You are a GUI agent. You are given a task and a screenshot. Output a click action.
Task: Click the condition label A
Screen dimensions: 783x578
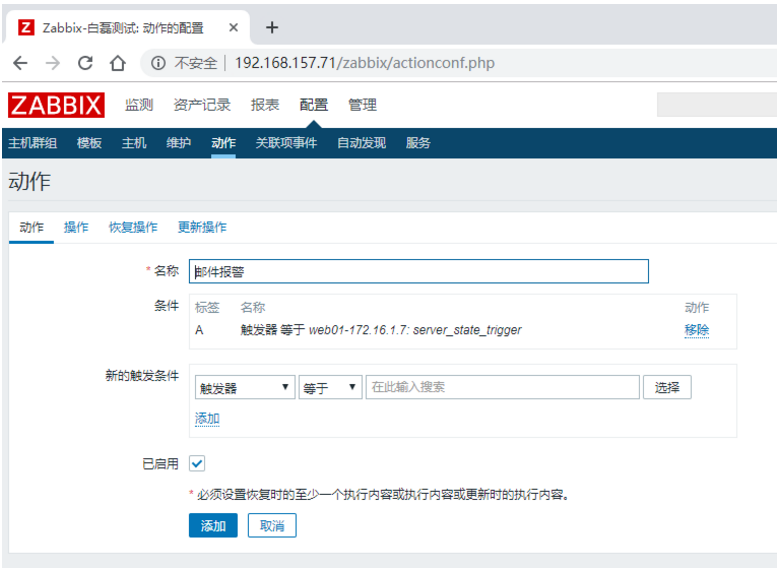(x=199, y=330)
